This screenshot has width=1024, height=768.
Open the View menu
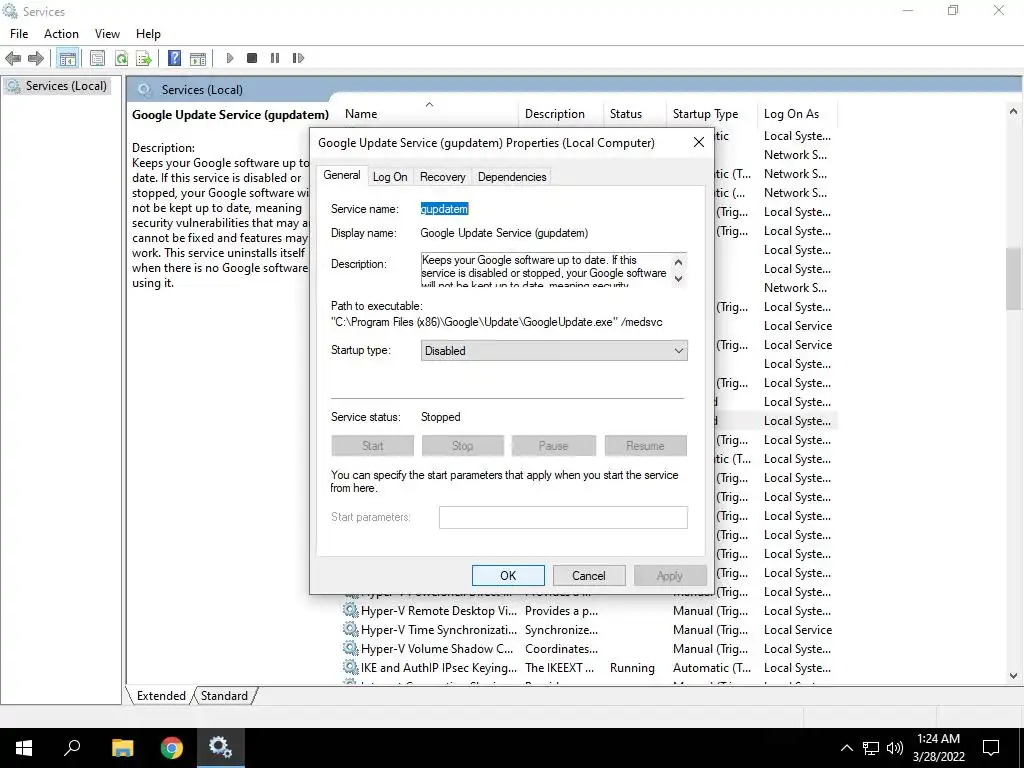pyautogui.click(x=107, y=34)
